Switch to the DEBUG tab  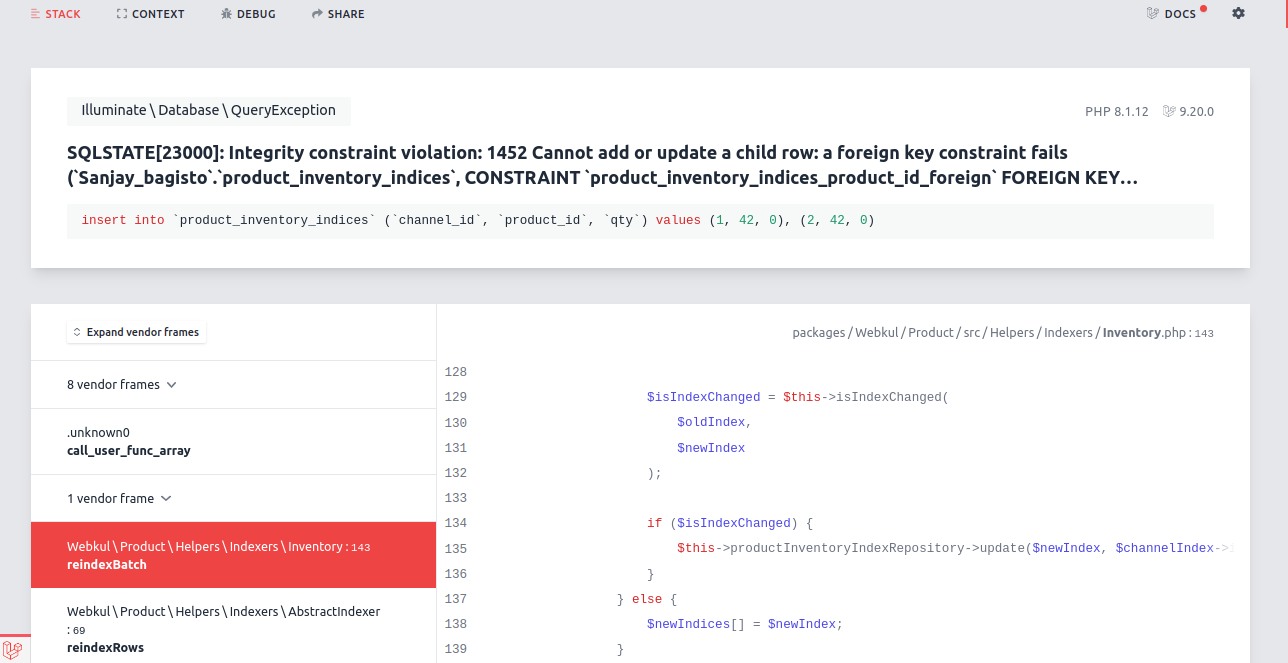(248, 13)
